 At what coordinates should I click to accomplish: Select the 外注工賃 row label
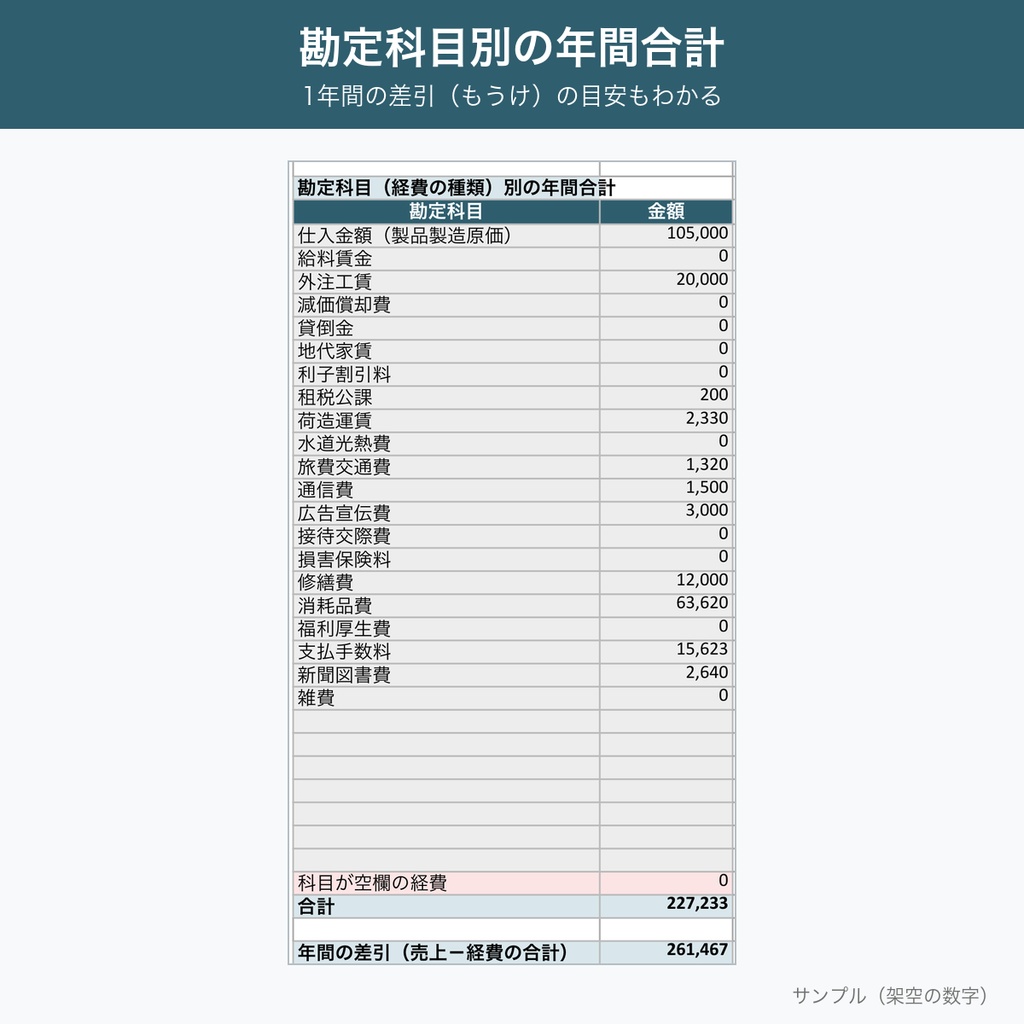(334, 281)
